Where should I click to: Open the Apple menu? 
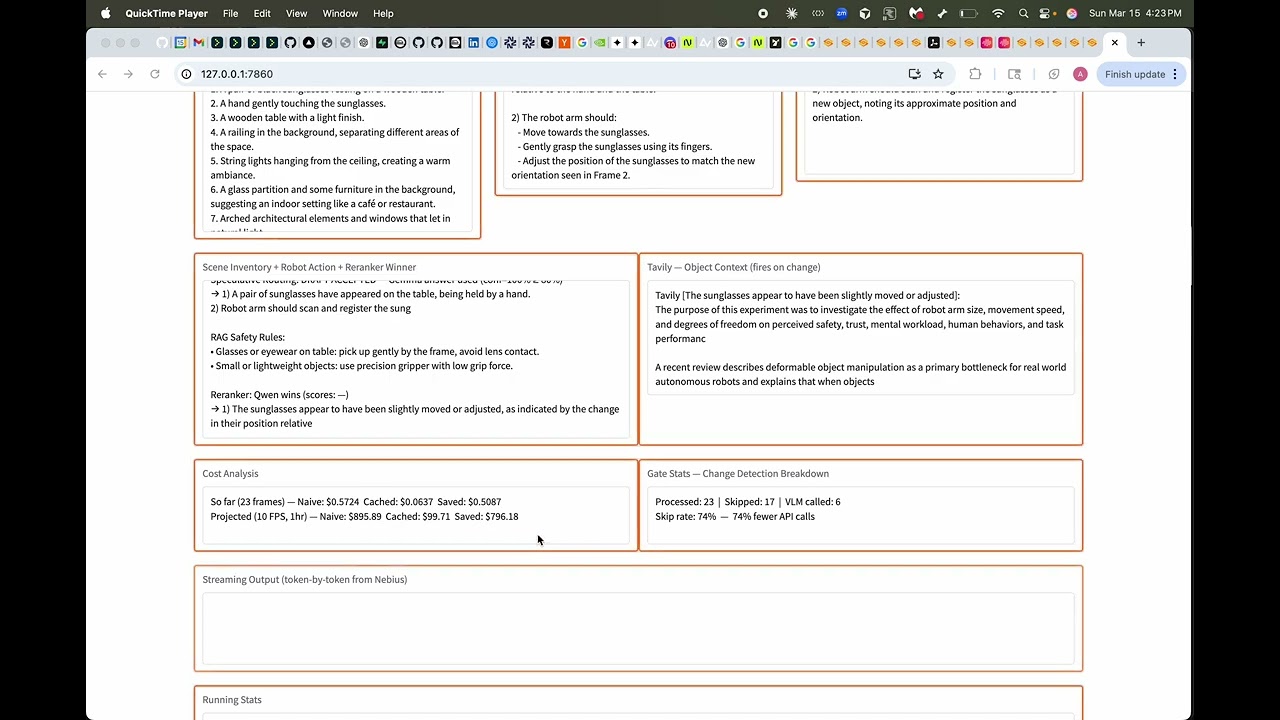coord(105,13)
